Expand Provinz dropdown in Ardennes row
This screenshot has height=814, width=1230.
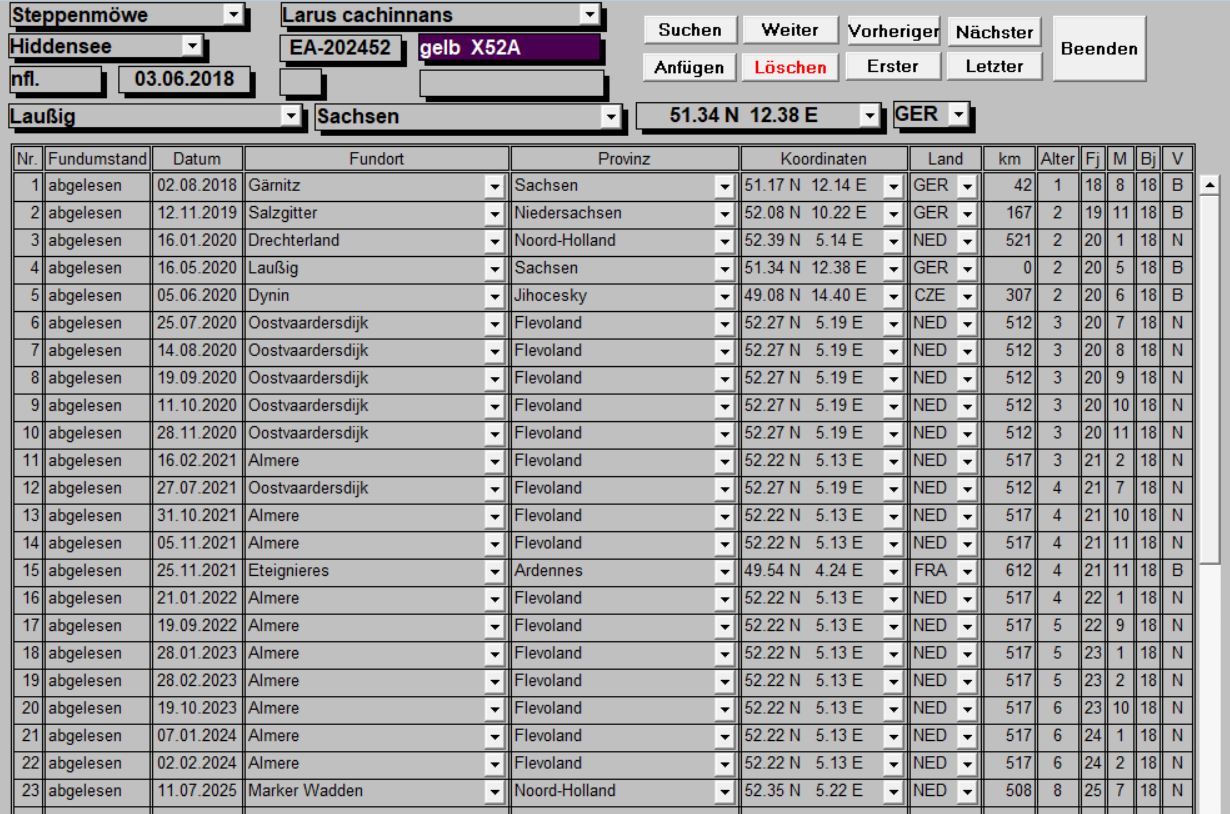(x=724, y=570)
